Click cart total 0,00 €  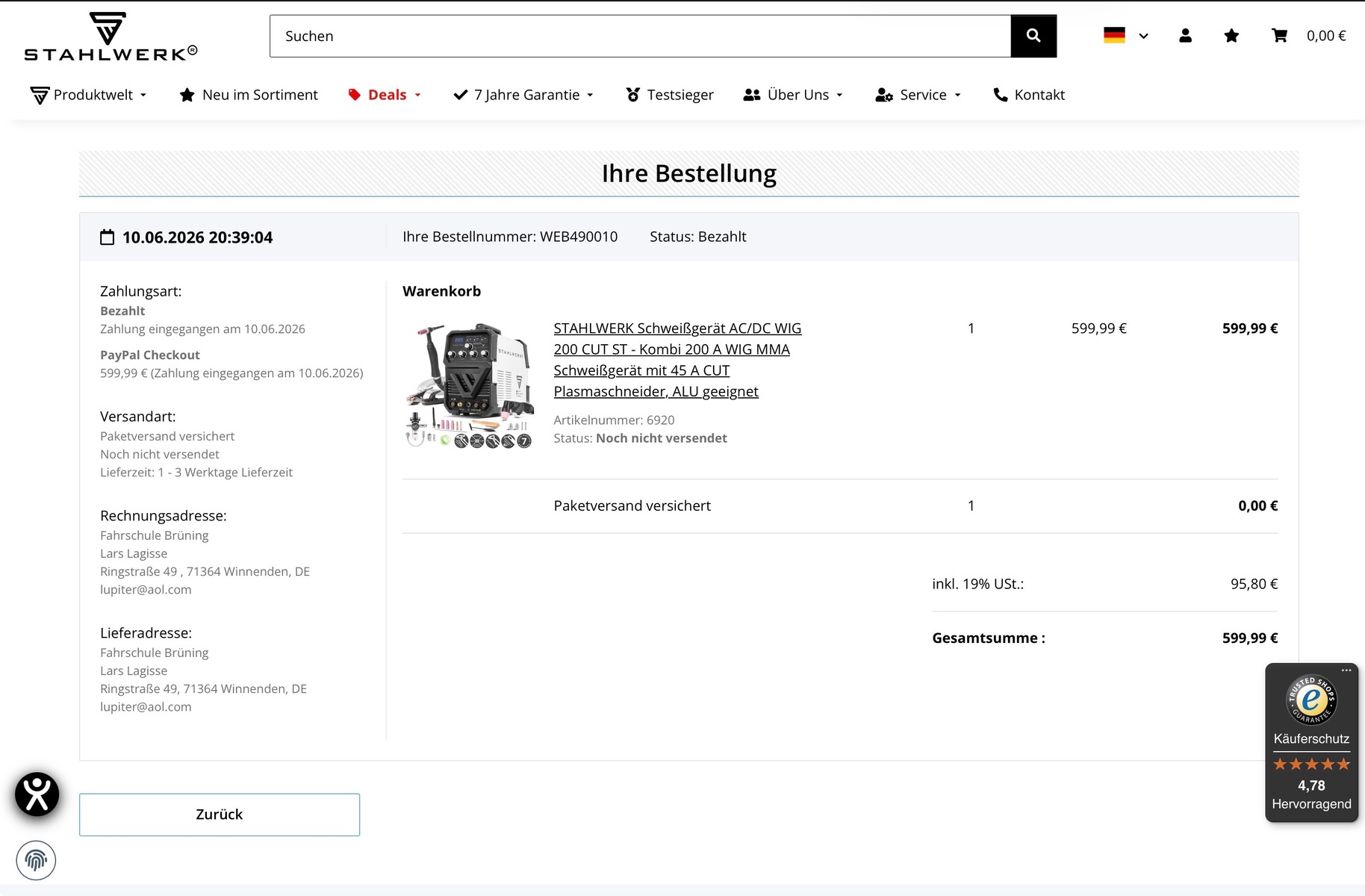coord(1326,36)
